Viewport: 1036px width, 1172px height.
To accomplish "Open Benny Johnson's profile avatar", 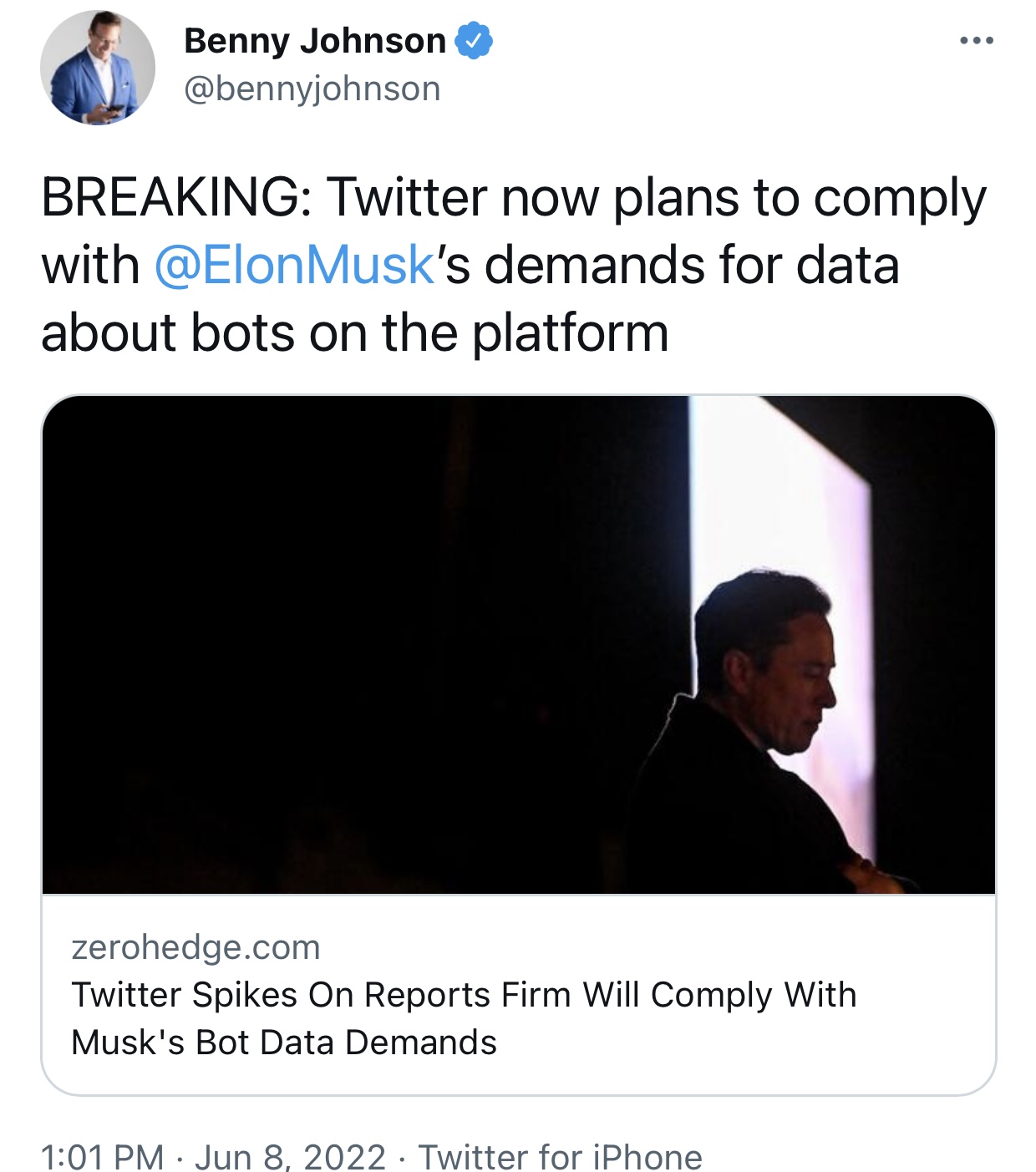I will (98, 68).
